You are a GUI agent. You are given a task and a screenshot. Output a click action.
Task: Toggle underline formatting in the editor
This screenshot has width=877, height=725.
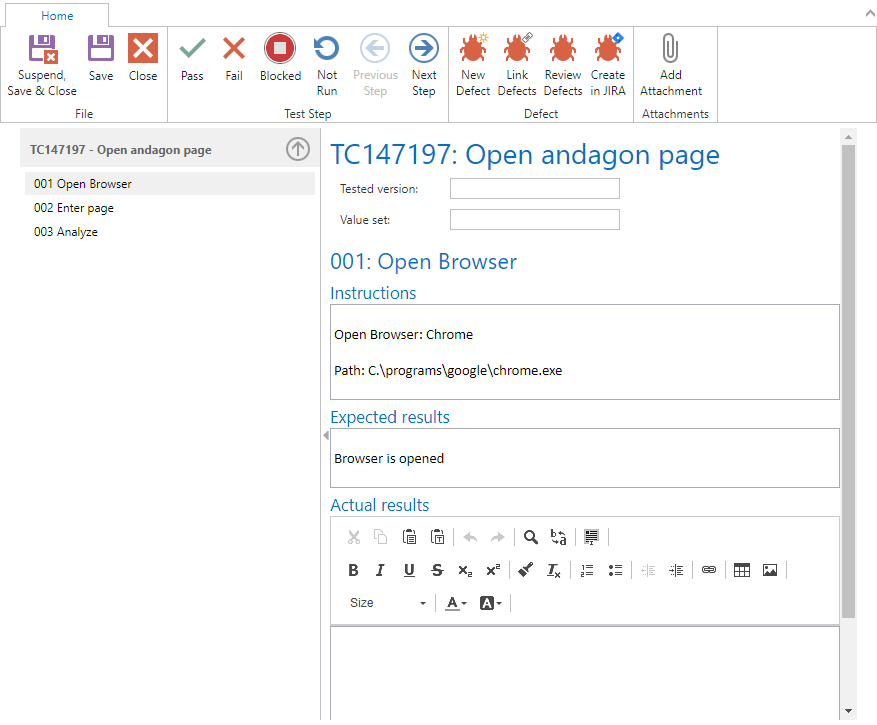[x=409, y=570]
